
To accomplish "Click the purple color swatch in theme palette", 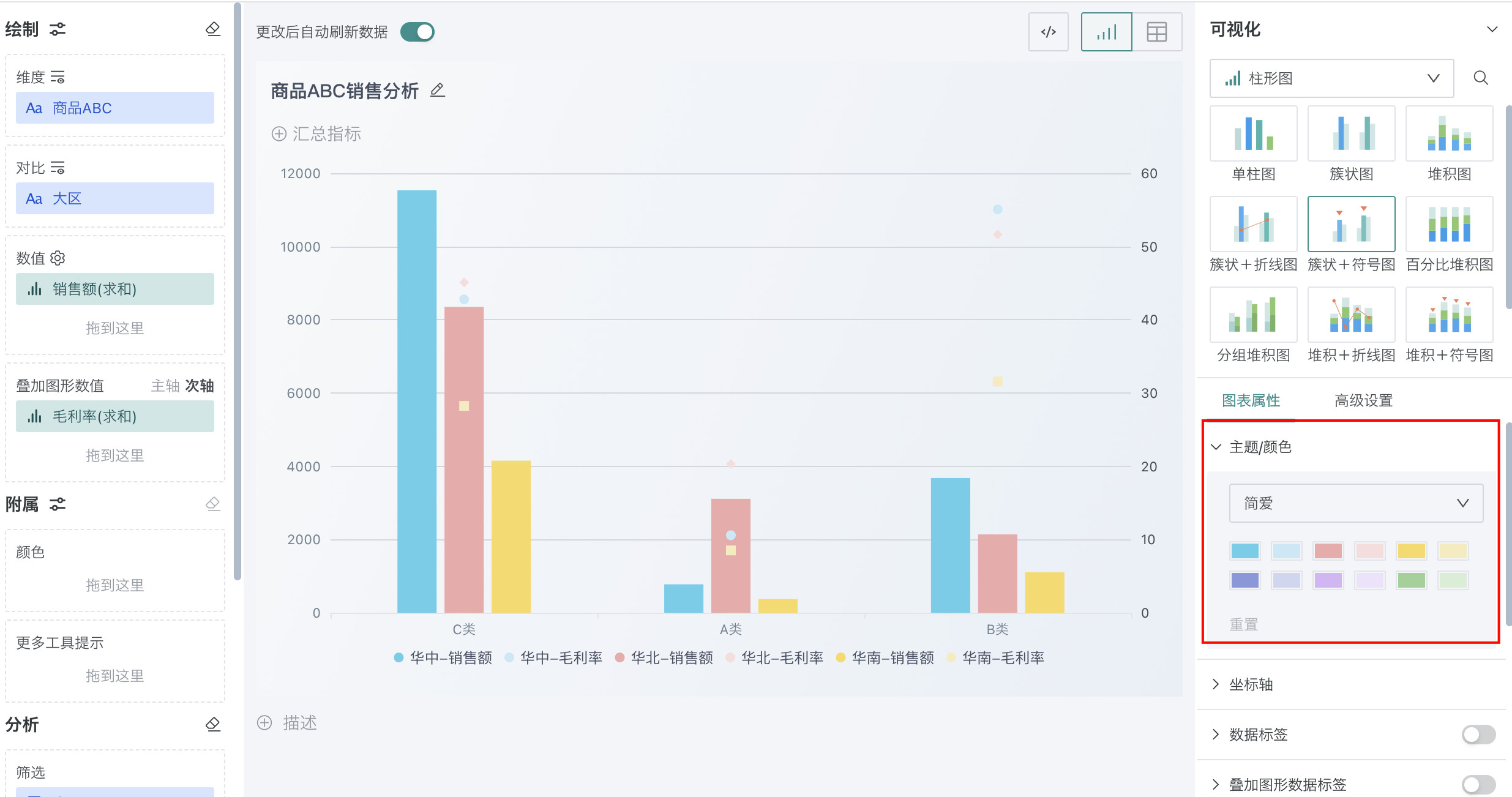I will 1328,580.
